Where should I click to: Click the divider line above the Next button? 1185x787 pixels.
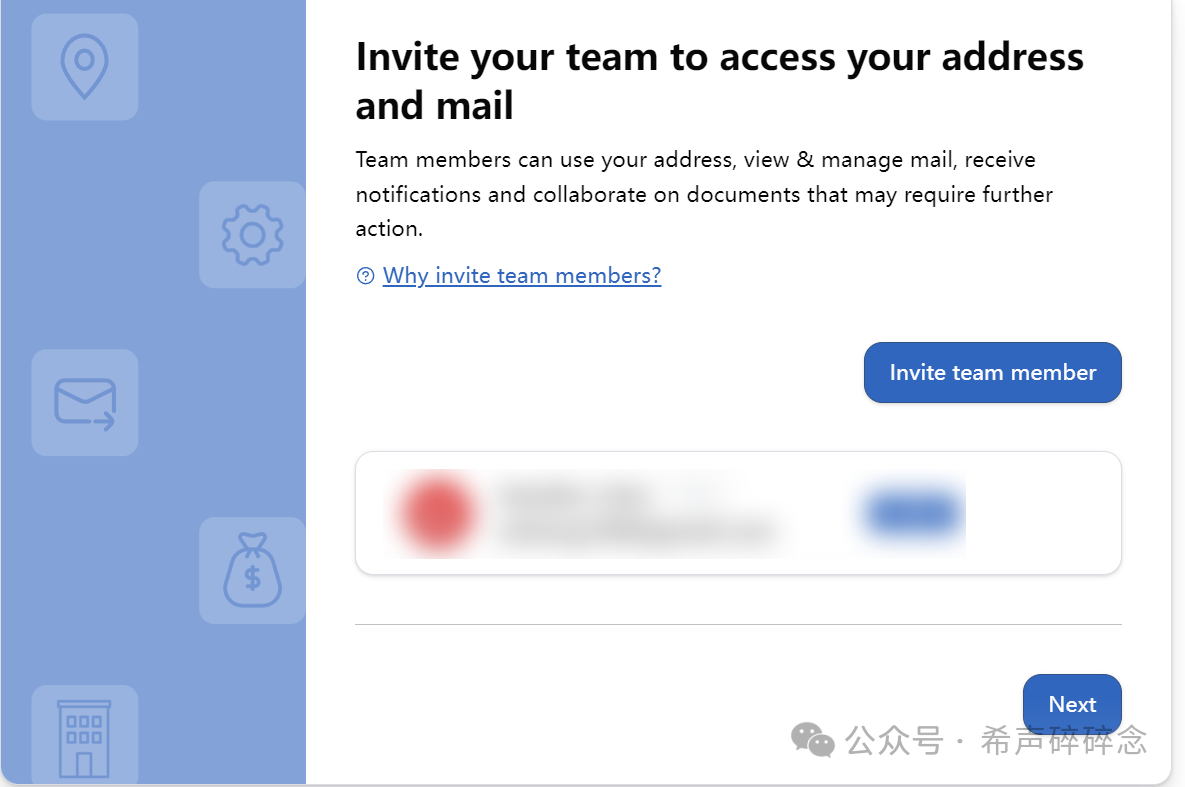click(738, 624)
